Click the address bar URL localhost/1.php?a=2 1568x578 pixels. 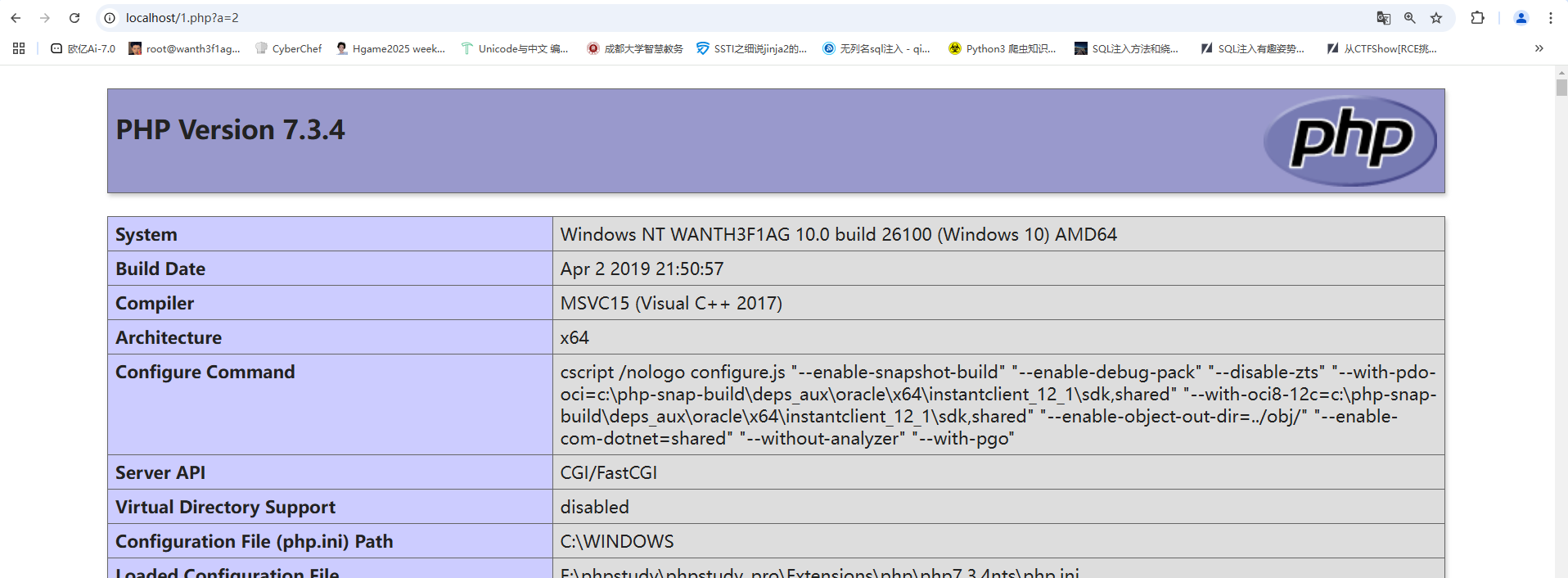[x=182, y=18]
